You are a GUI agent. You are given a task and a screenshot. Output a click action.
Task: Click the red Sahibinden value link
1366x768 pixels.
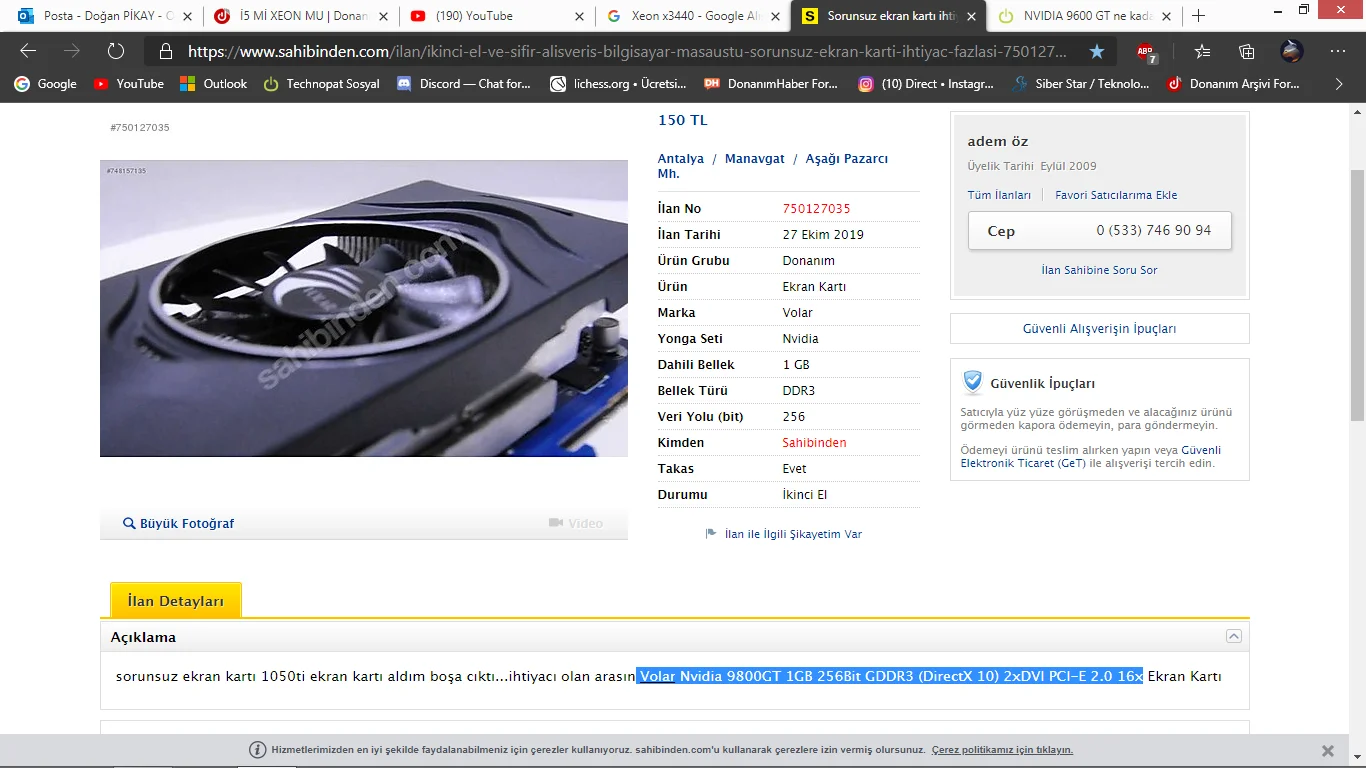(x=814, y=443)
